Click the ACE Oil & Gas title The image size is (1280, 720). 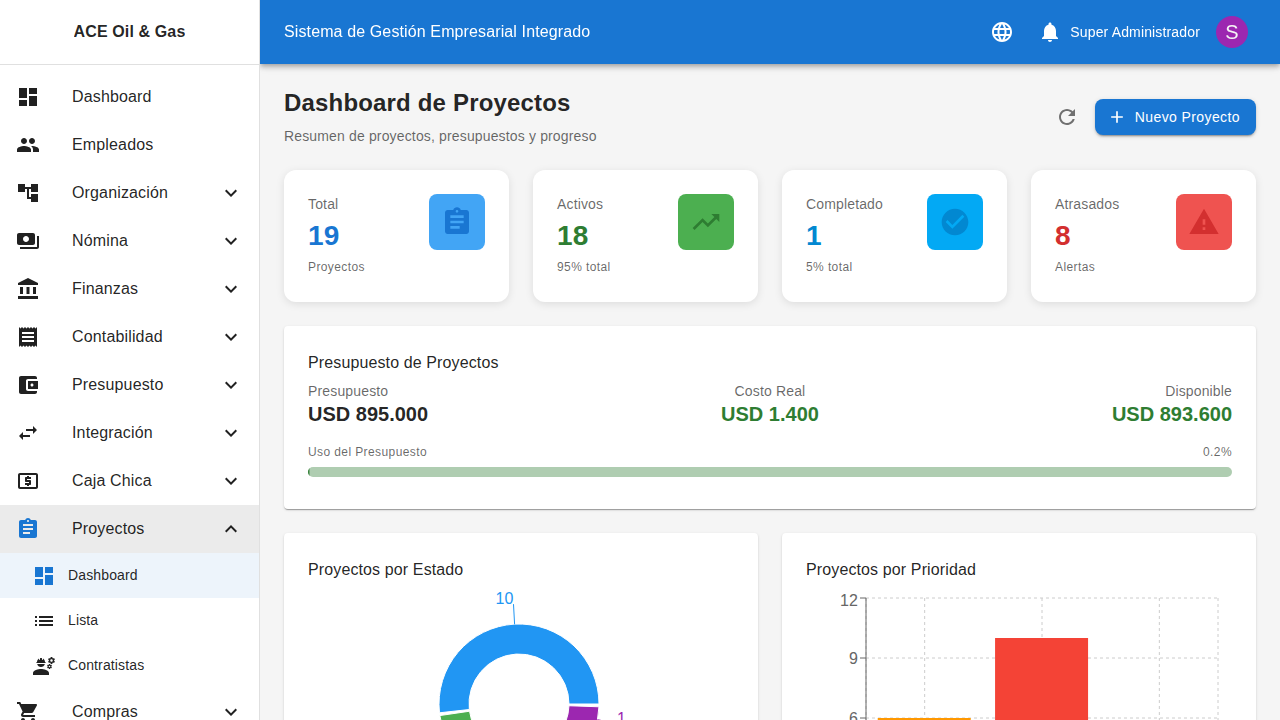[x=129, y=31]
